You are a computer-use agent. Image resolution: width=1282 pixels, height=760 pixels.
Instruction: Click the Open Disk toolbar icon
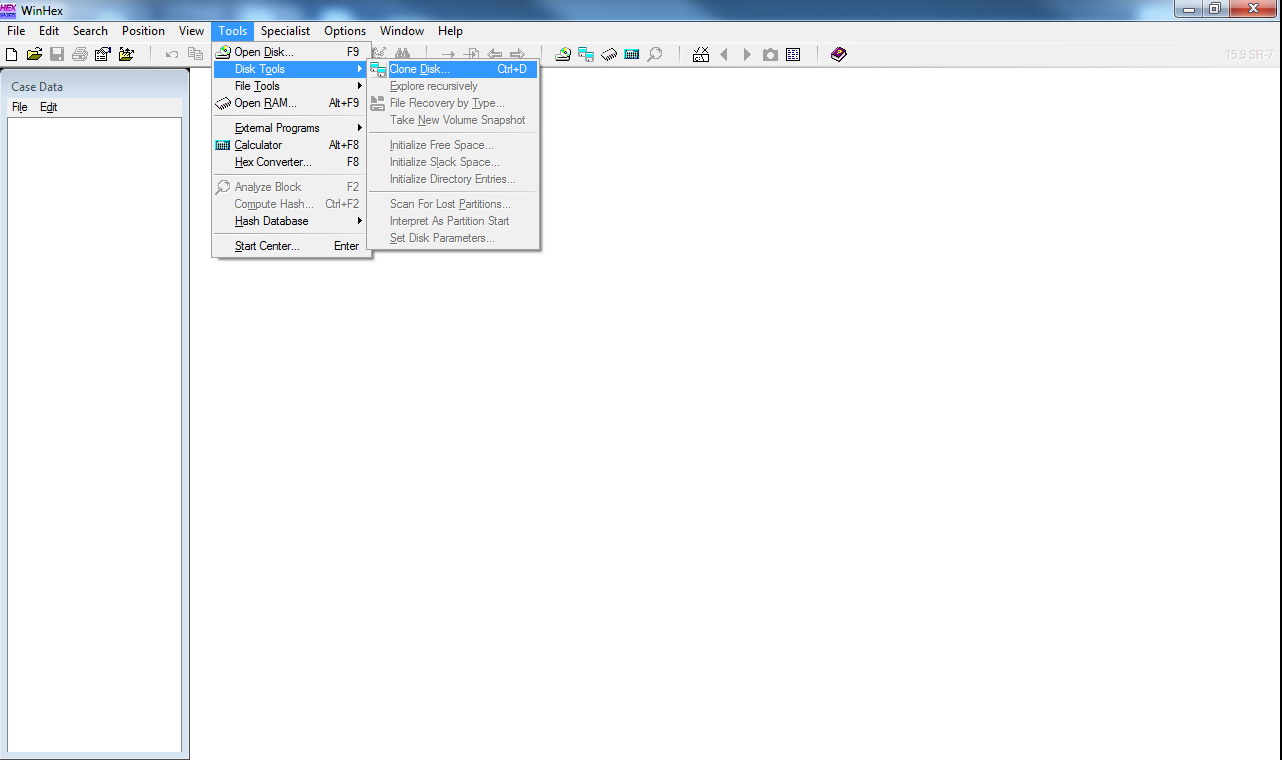coord(563,54)
